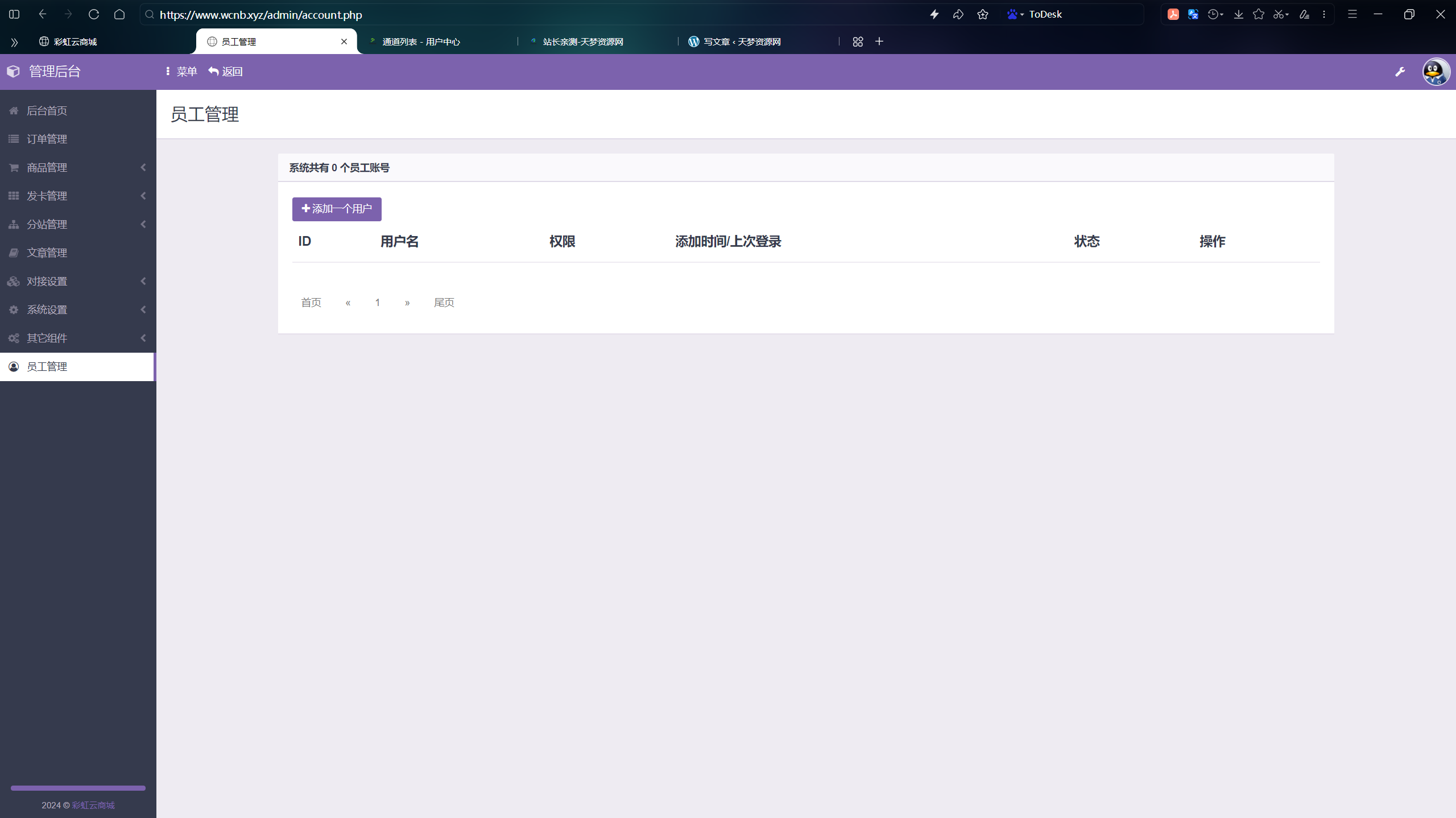Click the 用户名 column header
The height and width of the screenshot is (818, 1456).
[x=399, y=242]
